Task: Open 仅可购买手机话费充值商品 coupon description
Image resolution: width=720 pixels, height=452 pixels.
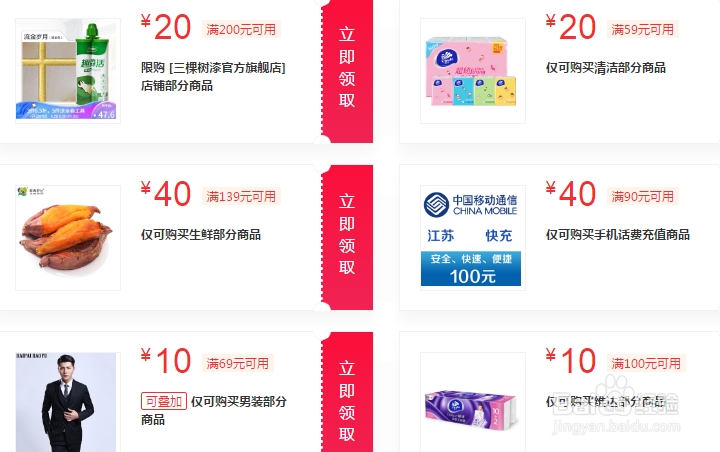Action: pyautogui.click(x=618, y=235)
